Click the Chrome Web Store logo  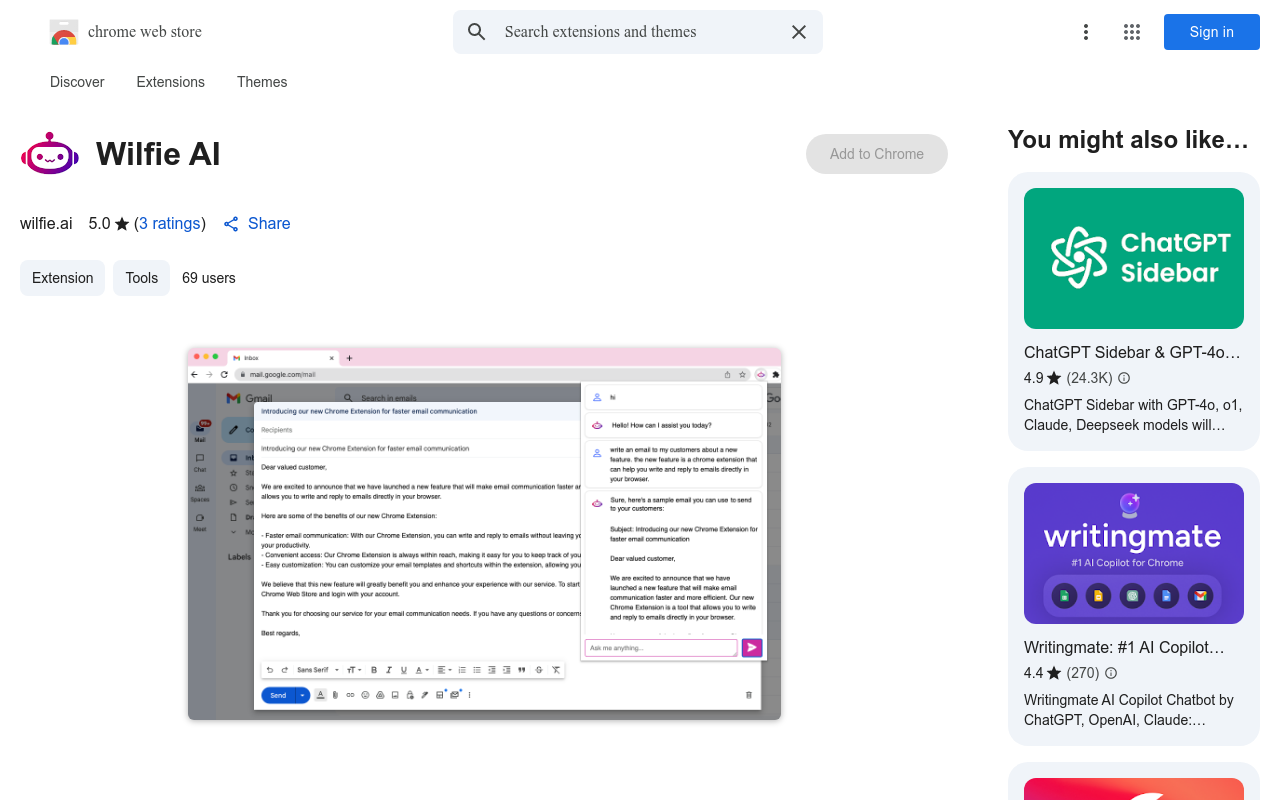click(x=64, y=32)
